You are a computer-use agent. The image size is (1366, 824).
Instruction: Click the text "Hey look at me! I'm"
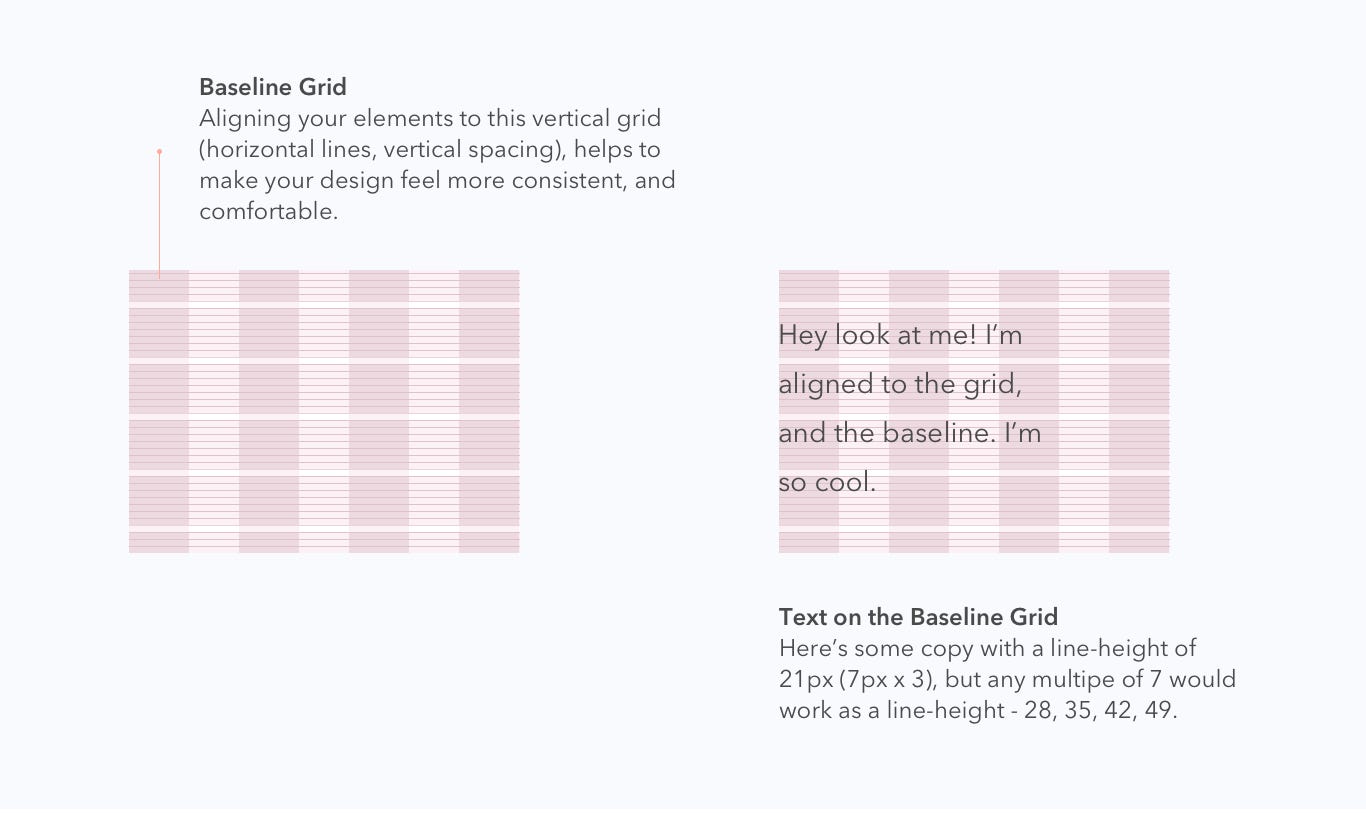(900, 334)
